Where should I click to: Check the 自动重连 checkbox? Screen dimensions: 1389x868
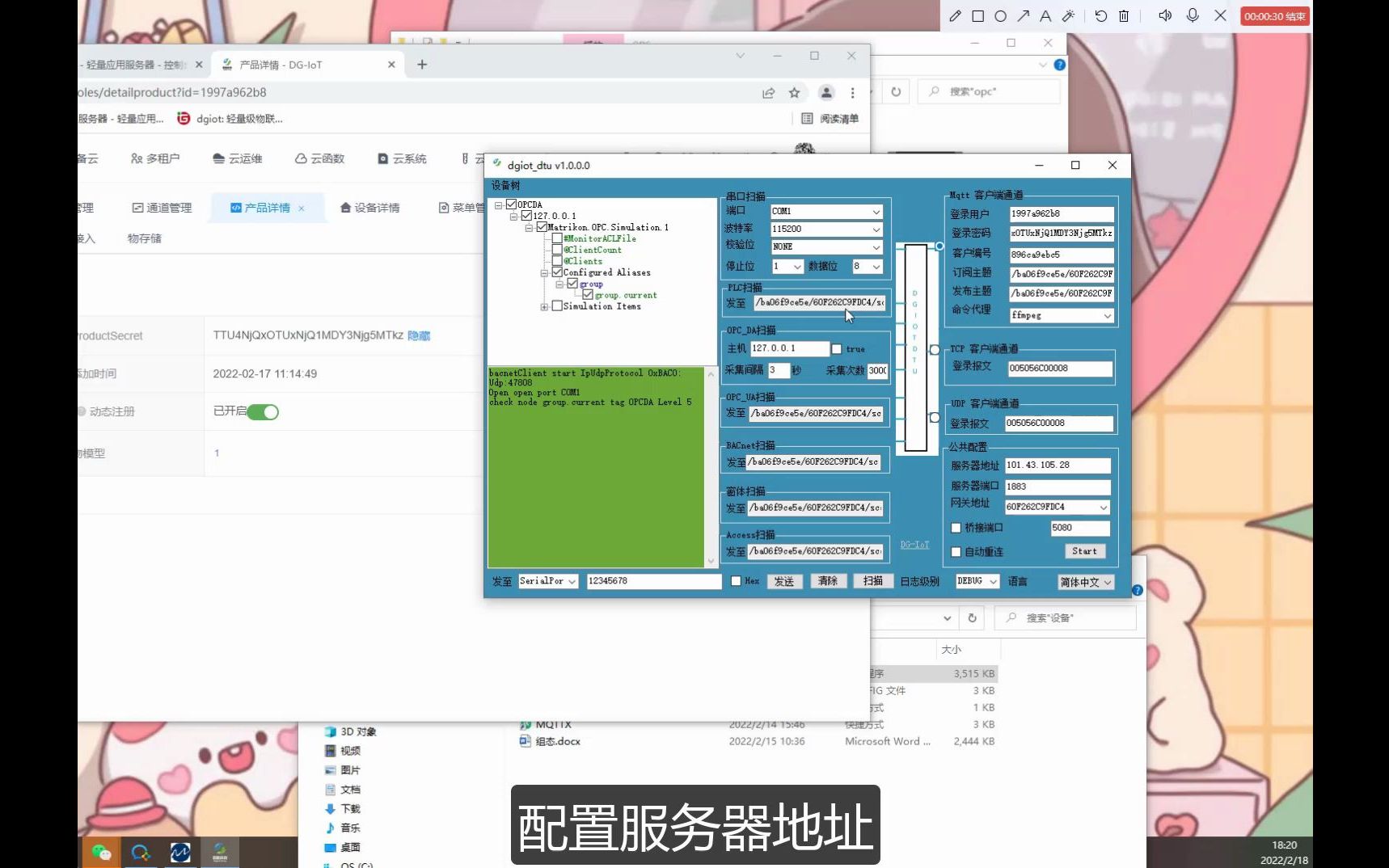(x=956, y=552)
